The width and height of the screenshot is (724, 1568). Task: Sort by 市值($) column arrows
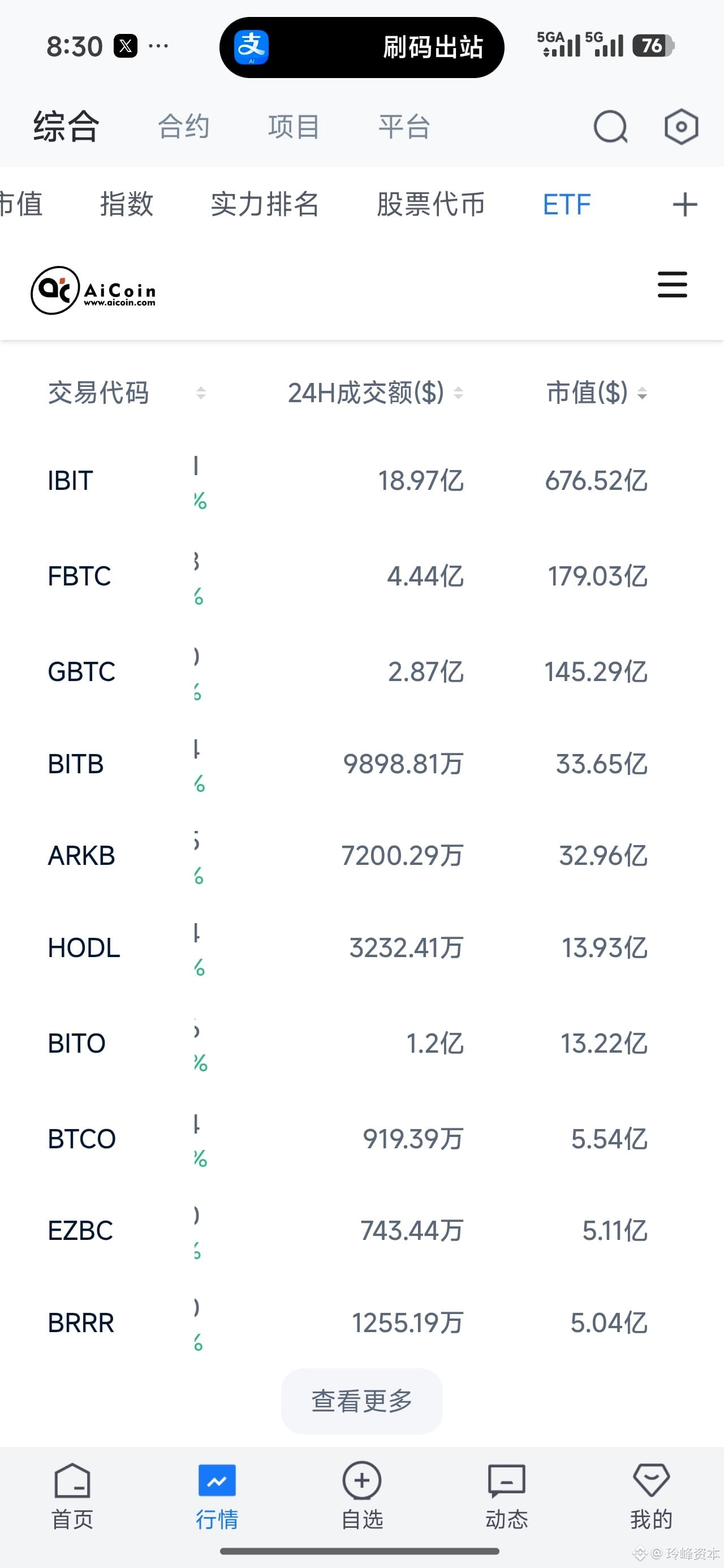[x=642, y=393]
